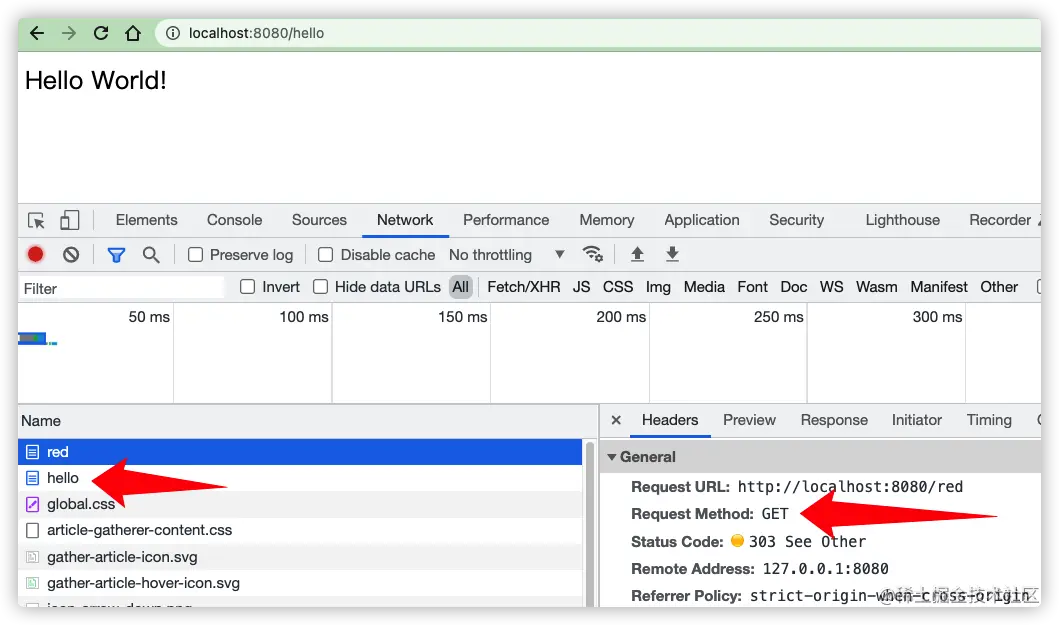This screenshot has height=625, width=1059.
Task: Filter requests by JS type
Action: (582, 287)
